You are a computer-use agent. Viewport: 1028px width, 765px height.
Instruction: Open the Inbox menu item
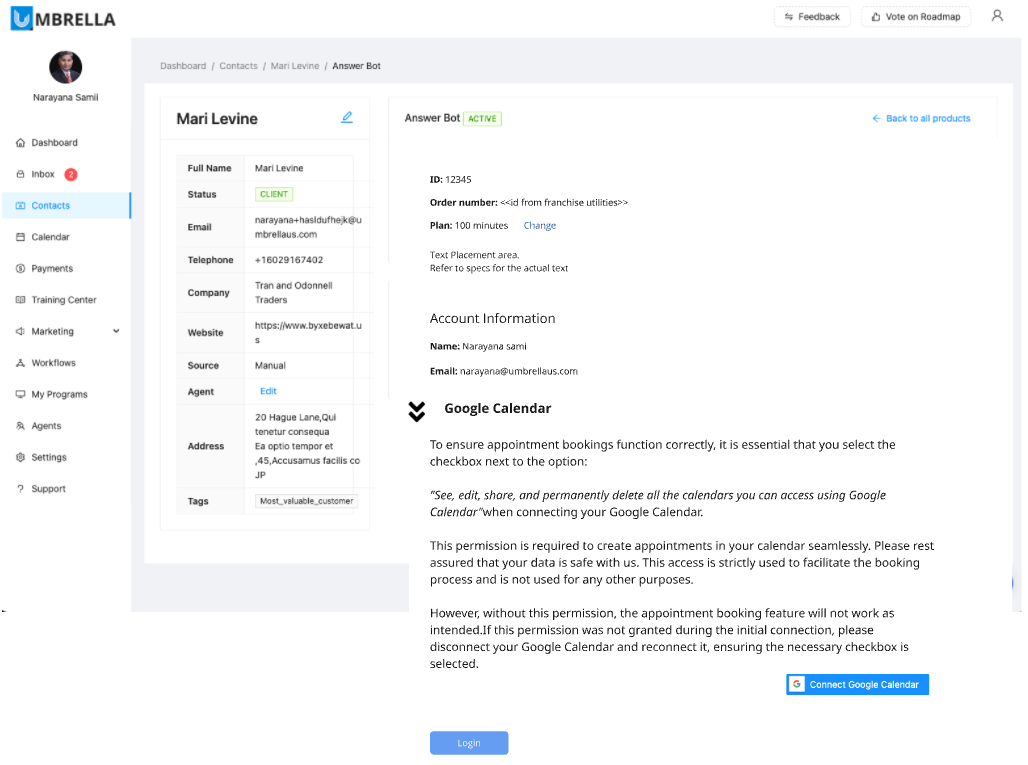(x=43, y=174)
